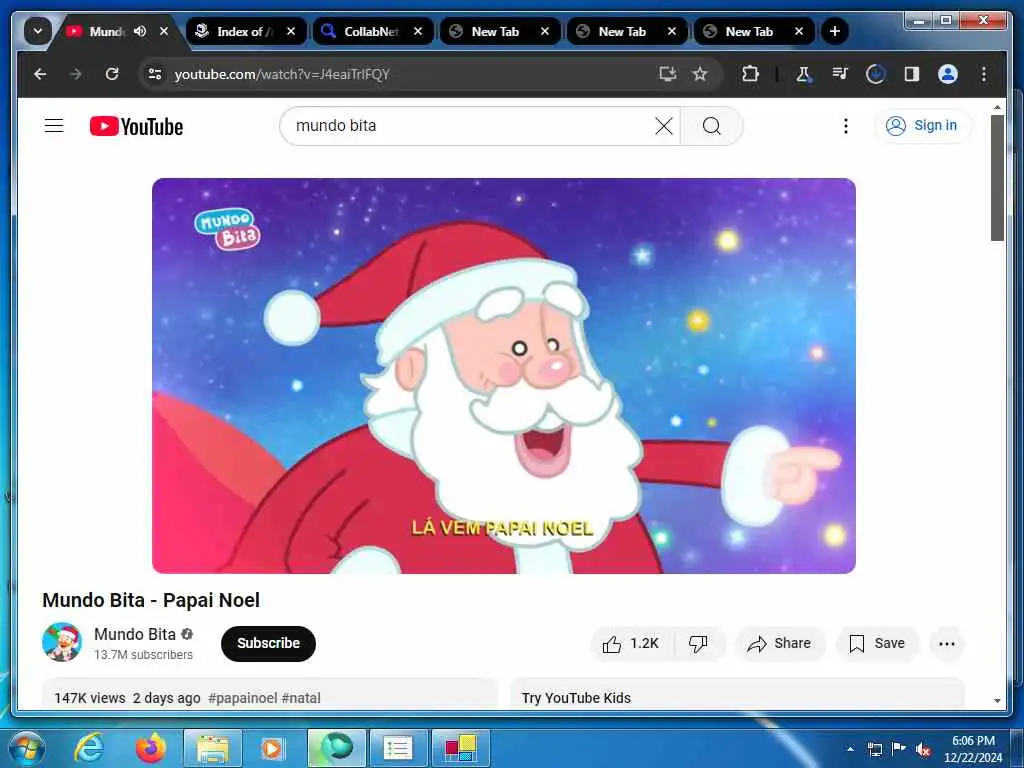The image size is (1024, 768).
Task: Open the Extensions puzzle icon
Action: click(x=750, y=74)
